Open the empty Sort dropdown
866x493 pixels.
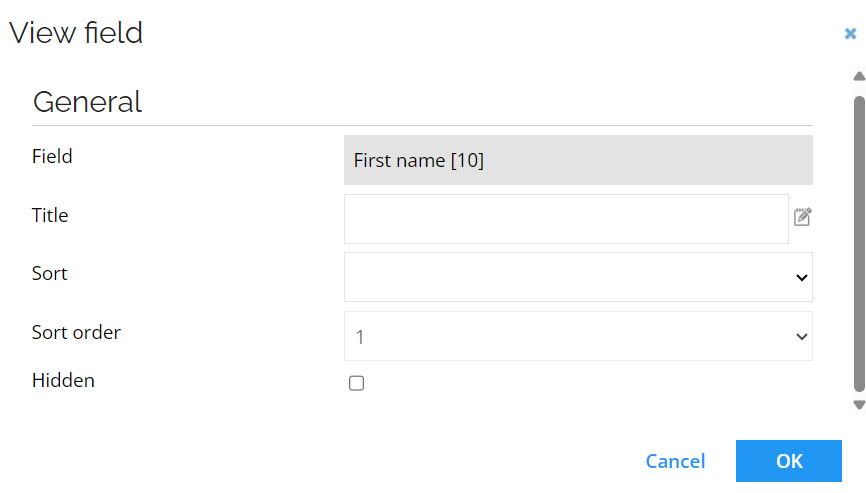tap(578, 277)
